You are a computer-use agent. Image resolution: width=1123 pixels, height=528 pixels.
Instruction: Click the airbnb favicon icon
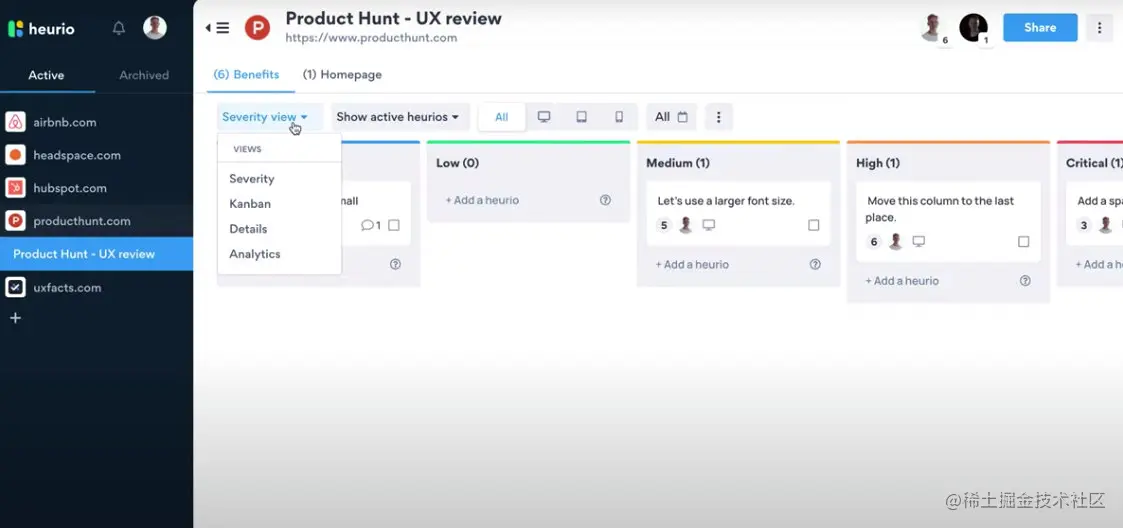click(x=15, y=122)
